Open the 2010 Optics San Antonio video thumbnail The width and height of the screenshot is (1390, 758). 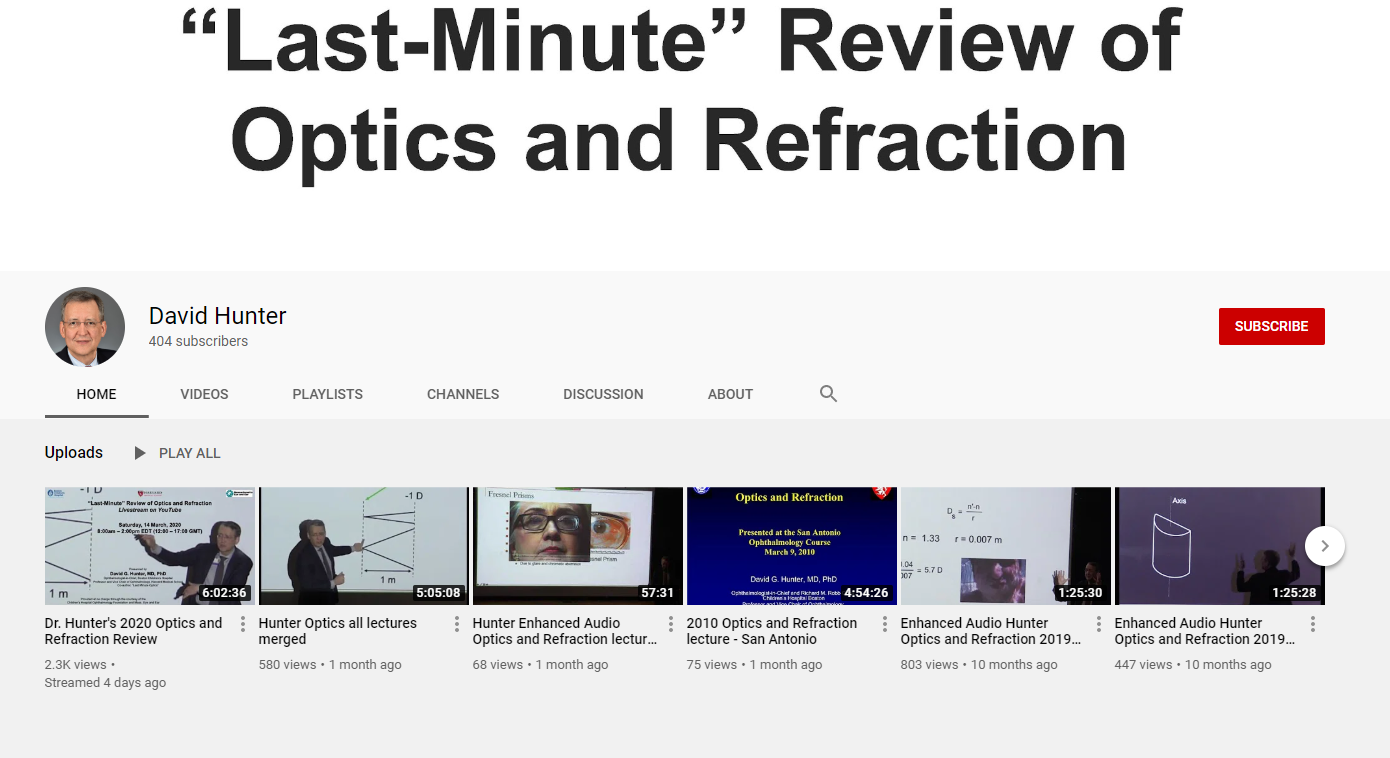[x=792, y=546]
